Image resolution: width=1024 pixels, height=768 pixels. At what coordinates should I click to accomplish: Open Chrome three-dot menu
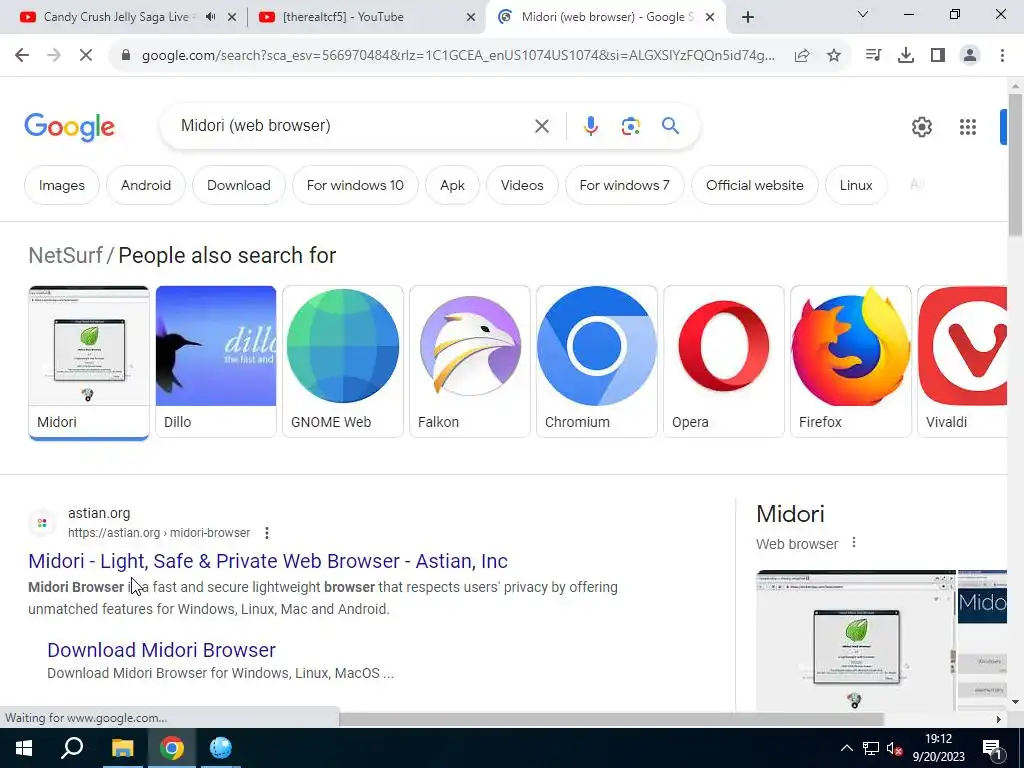tap(1002, 56)
